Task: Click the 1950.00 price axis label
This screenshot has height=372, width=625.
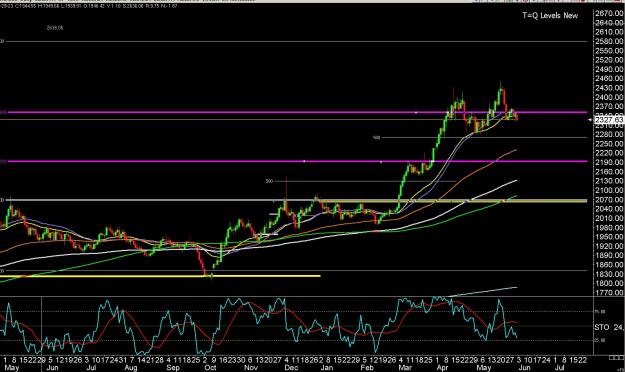Action: (609, 237)
